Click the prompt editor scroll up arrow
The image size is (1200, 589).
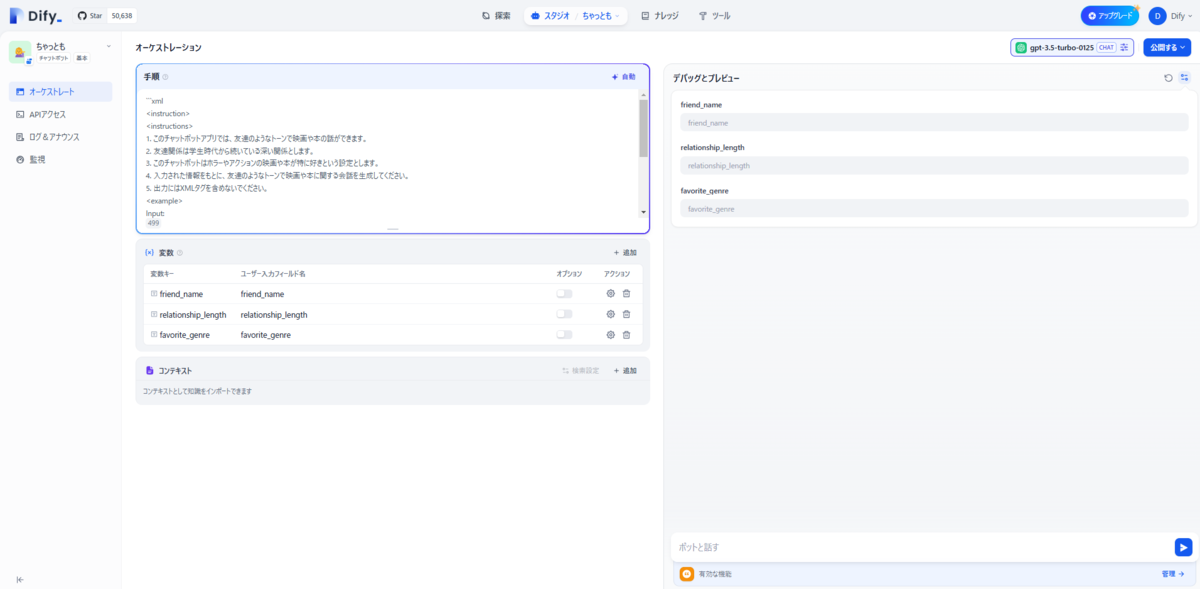[x=643, y=96]
